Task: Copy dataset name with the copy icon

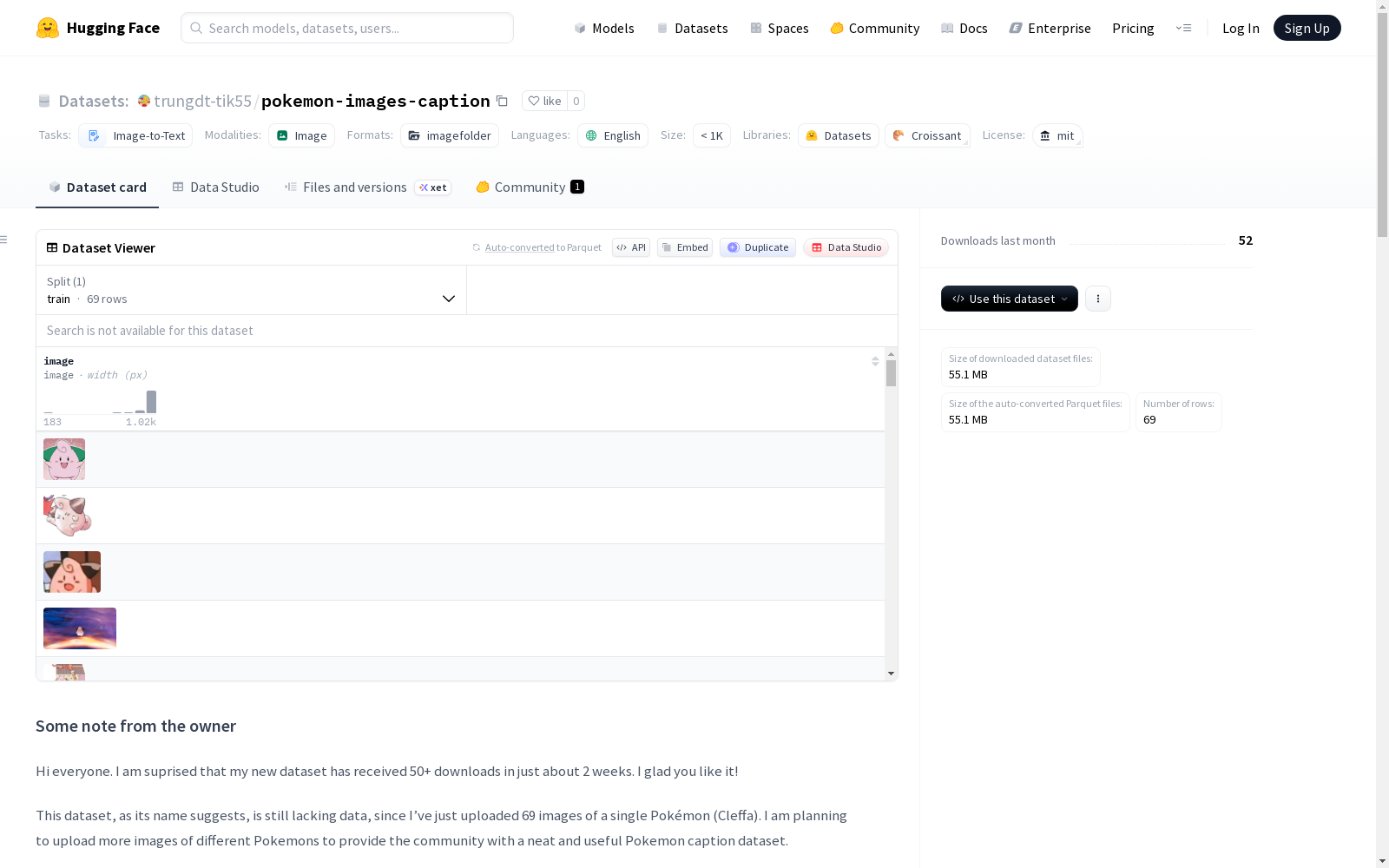Action: [x=502, y=101]
